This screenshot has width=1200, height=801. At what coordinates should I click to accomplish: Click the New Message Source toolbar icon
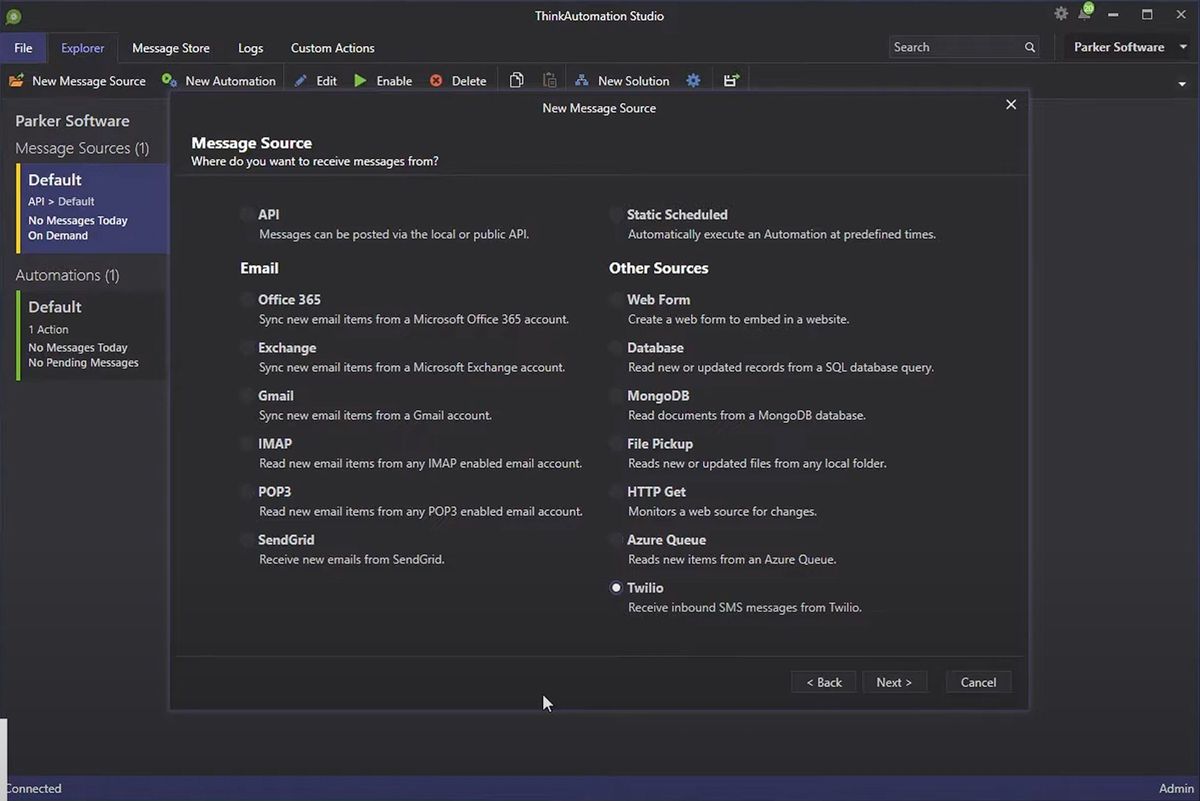[17, 81]
